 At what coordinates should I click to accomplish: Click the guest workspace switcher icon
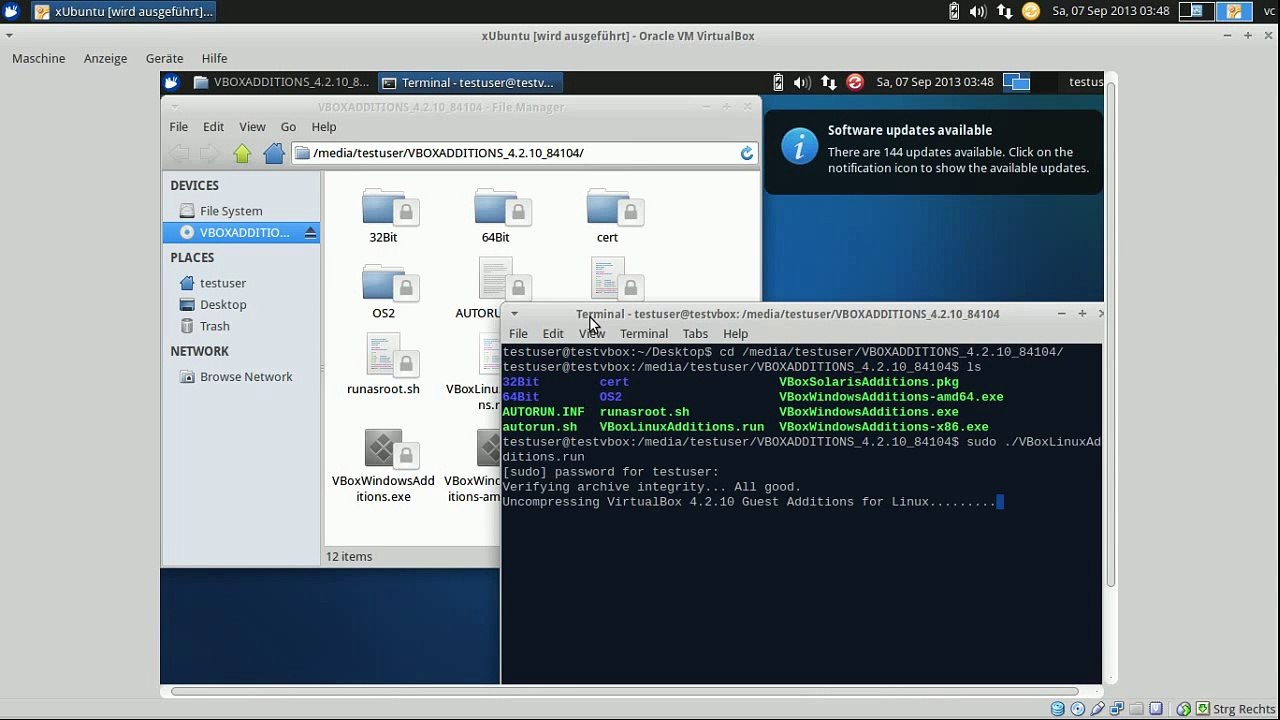click(1017, 82)
